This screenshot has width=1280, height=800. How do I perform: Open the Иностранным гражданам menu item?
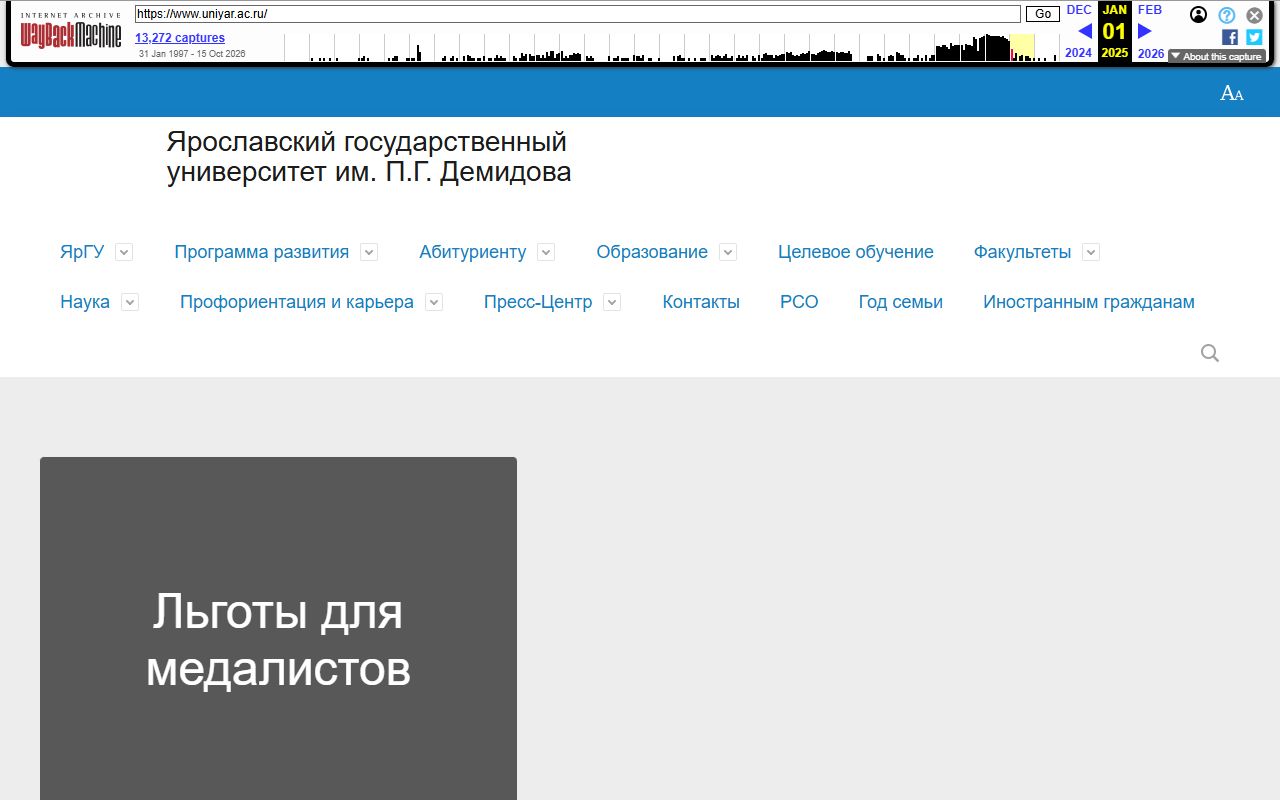point(1089,302)
